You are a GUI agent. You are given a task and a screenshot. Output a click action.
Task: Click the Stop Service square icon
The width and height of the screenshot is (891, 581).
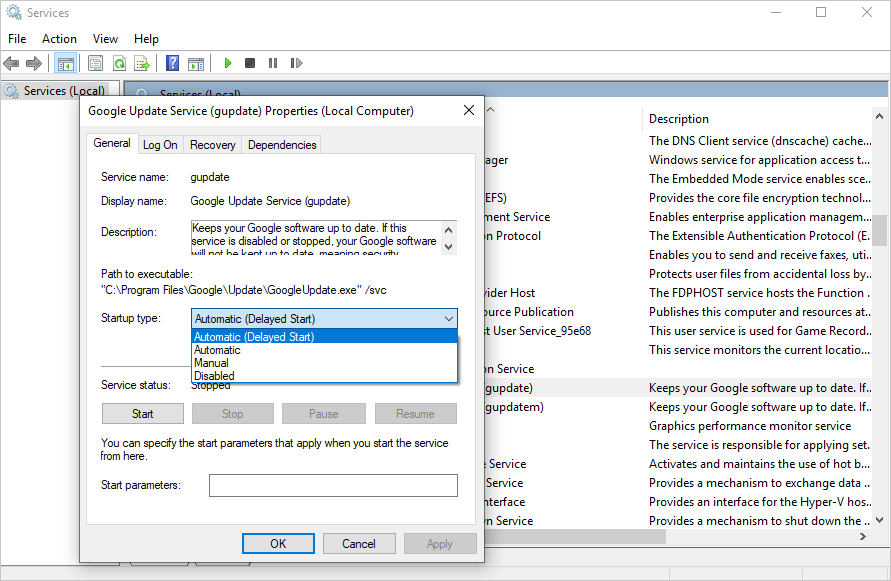[x=250, y=63]
